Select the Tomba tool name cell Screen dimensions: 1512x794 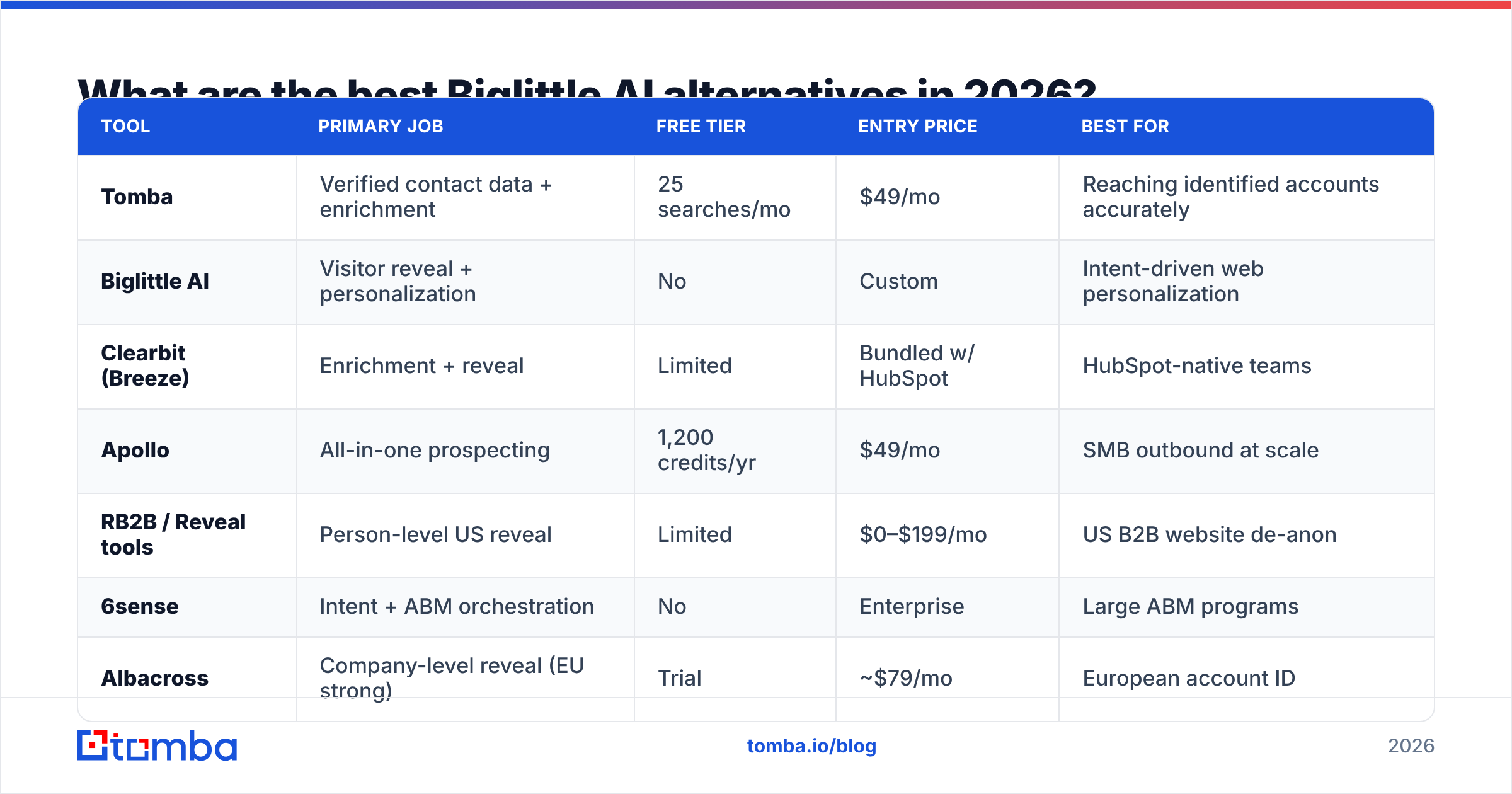coord(187,197)
